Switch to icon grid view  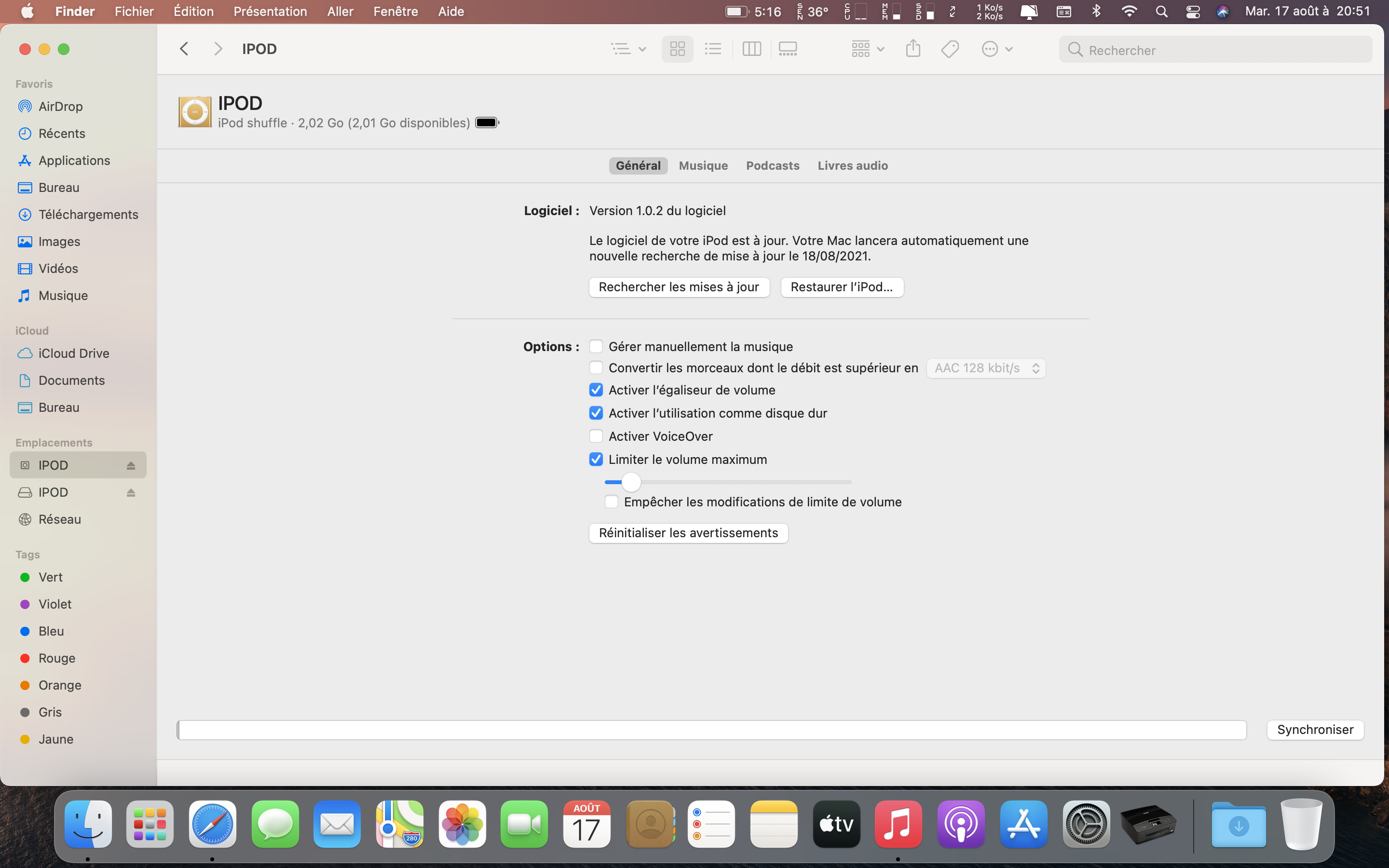pos(677,49)
